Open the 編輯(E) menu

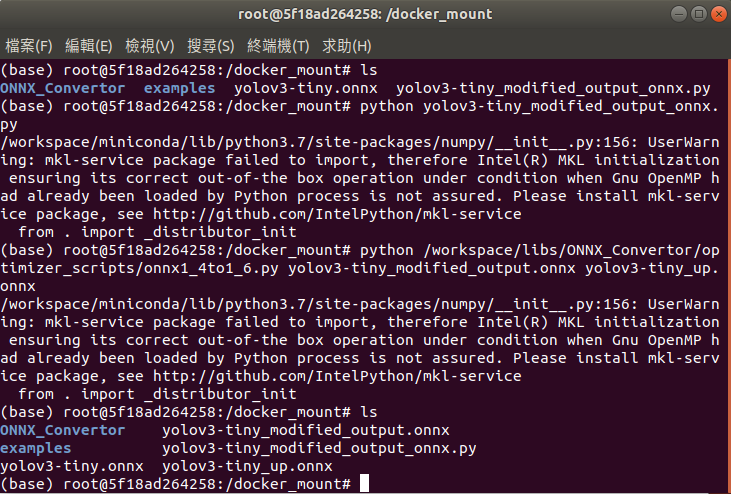pos(89,46)
